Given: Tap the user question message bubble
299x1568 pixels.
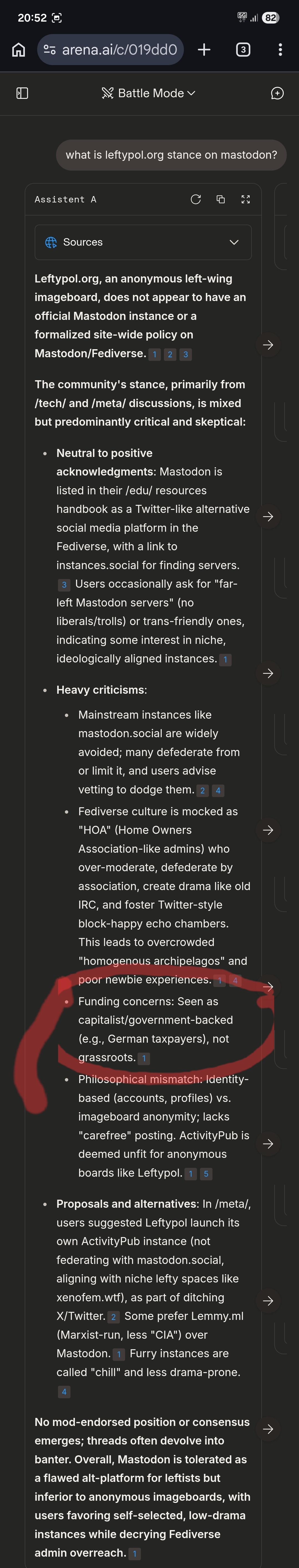Looking at the screenshot, I should (x=171, y=155).
